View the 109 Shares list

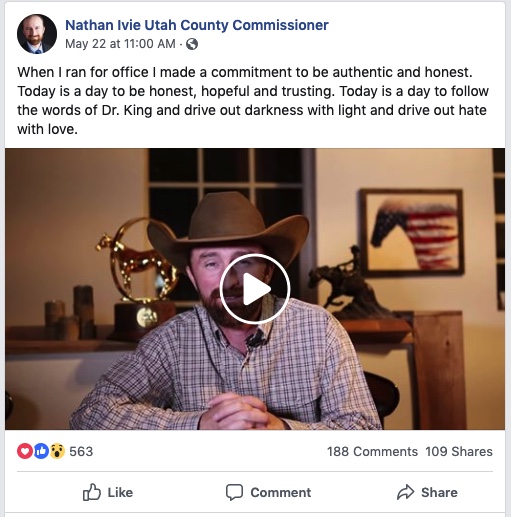459,451
